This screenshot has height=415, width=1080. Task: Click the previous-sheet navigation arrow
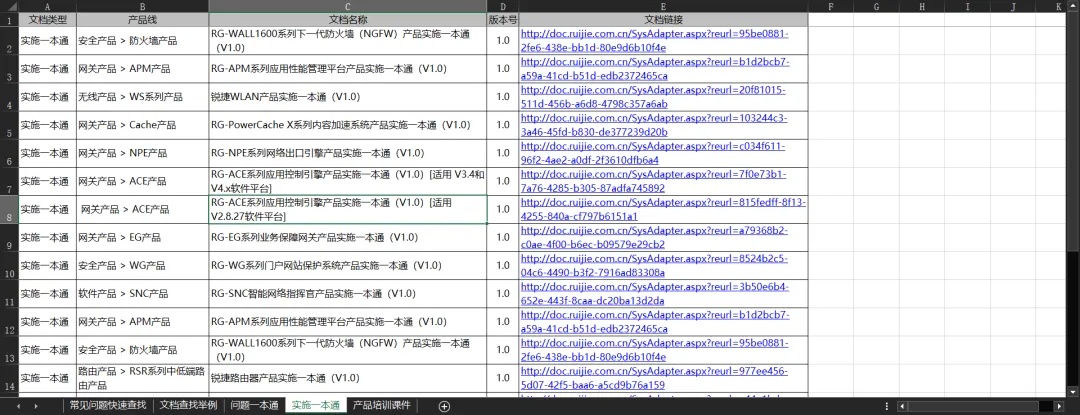19,406
